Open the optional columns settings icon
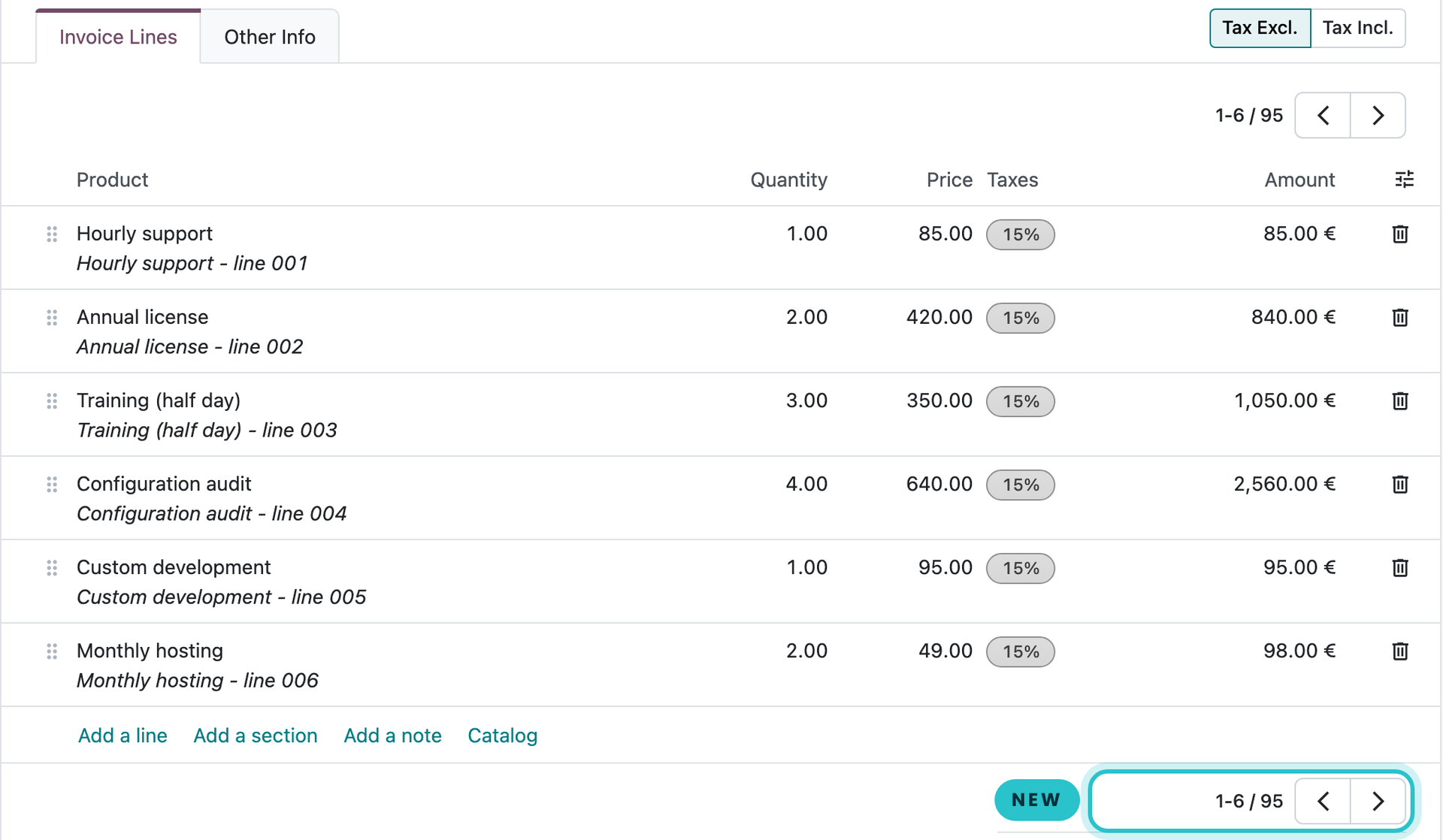 pos(1404,180)
